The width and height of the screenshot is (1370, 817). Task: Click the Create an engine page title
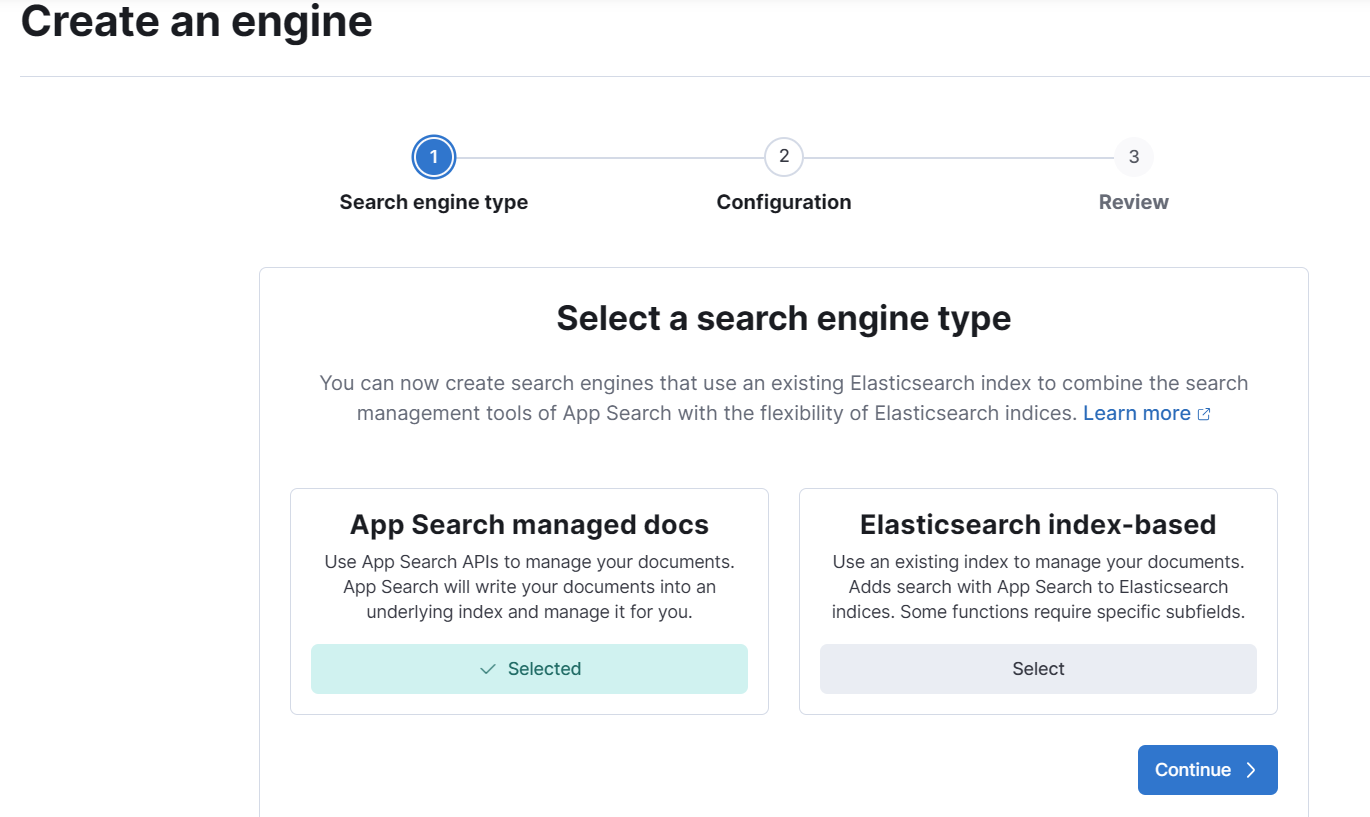pos(197,20)
